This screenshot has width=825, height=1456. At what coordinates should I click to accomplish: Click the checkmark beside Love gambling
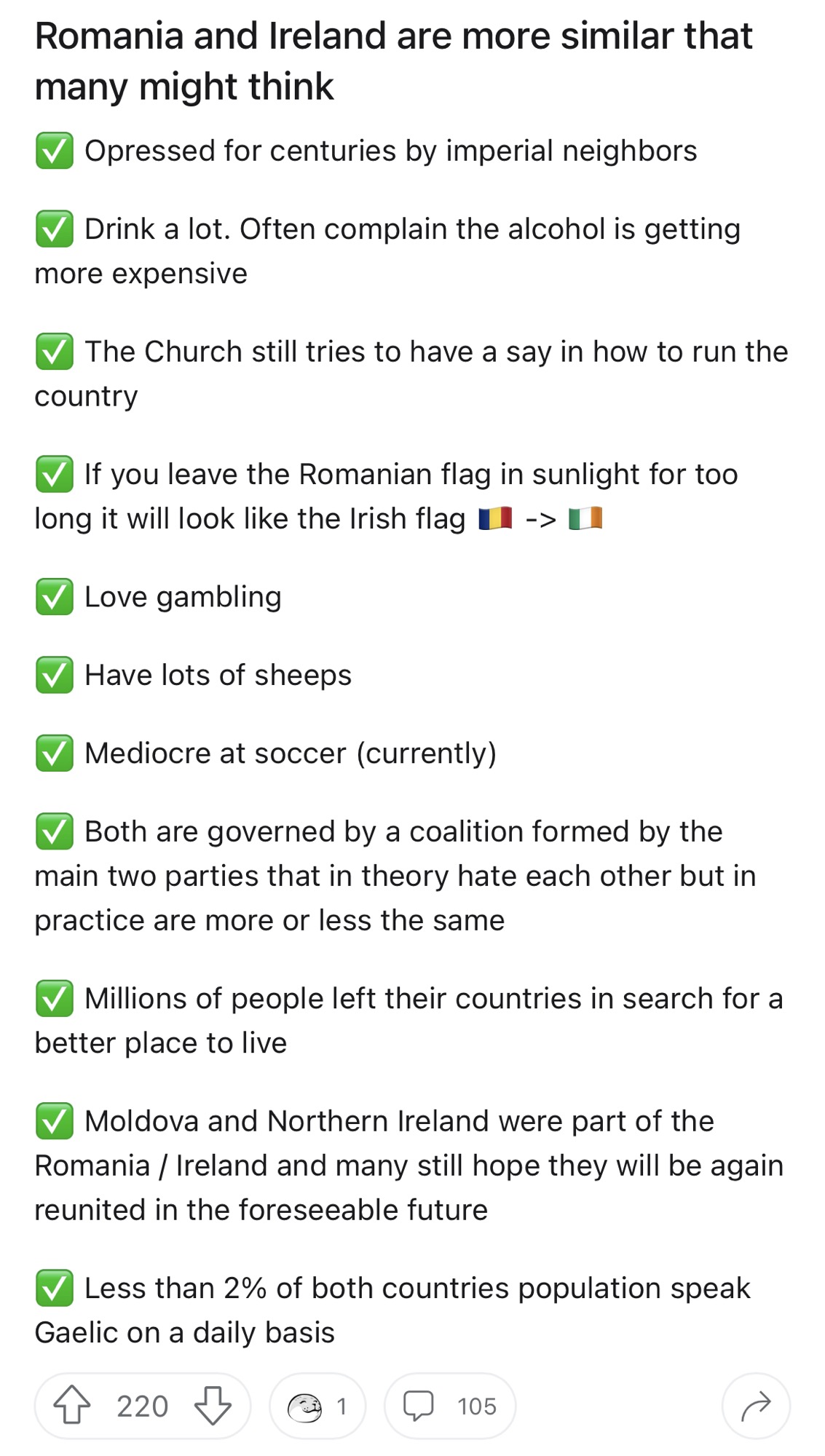(x=53, y=597)
